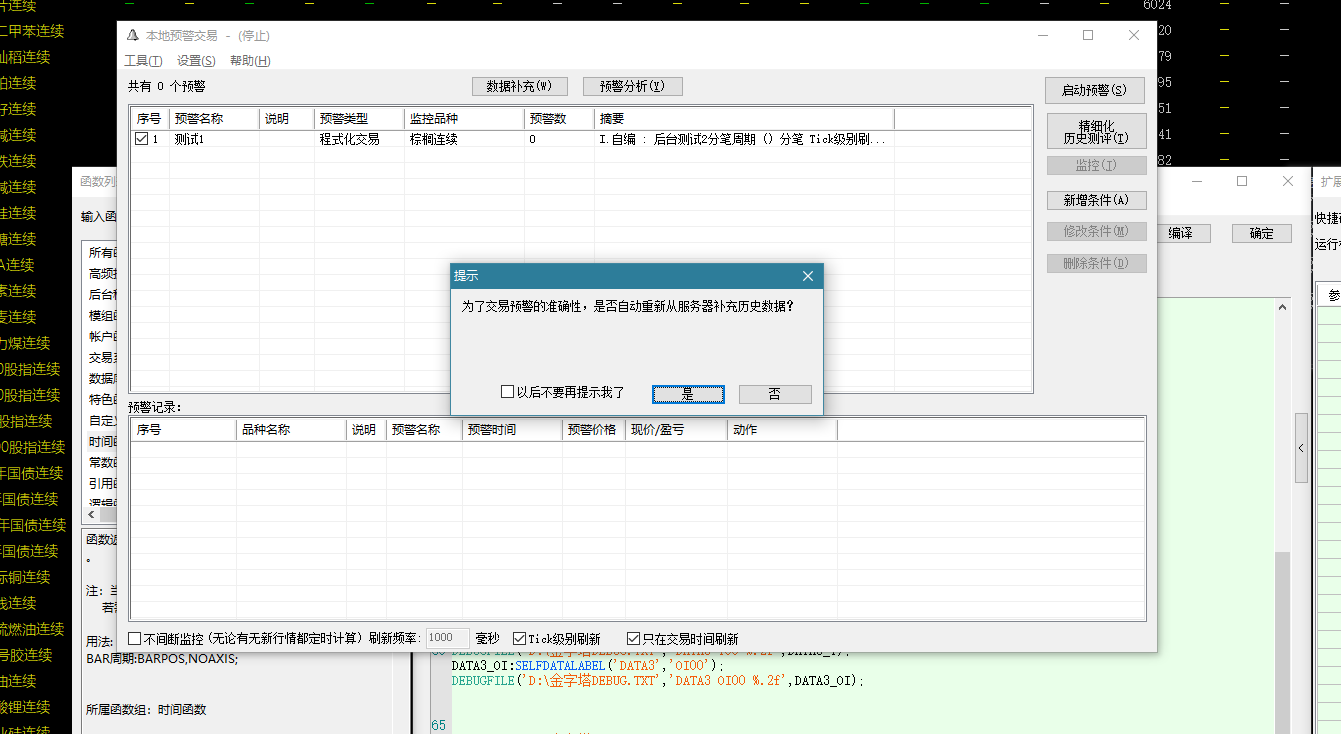Image resolution: width=1341 pixels, height=734 pixels.
Task: Select 酸锂连续 in contract list
Action: click(25, 707)
